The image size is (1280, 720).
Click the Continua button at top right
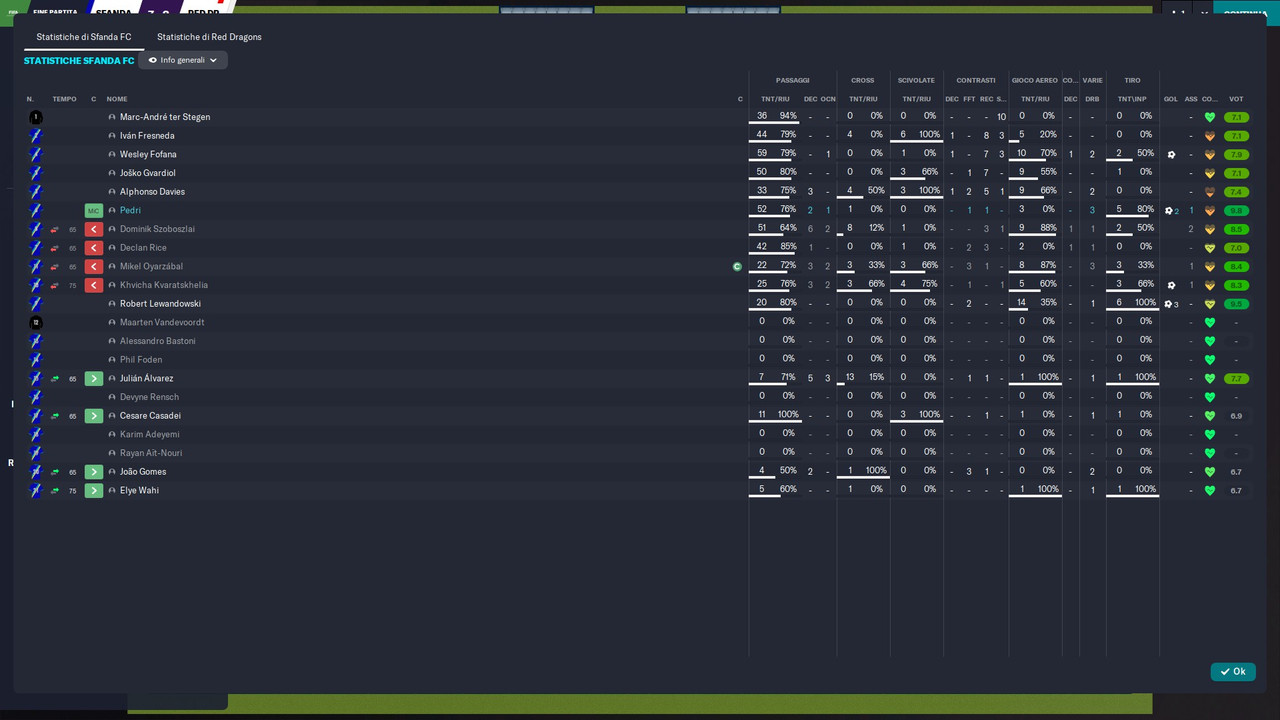(x=1245, y=13)
